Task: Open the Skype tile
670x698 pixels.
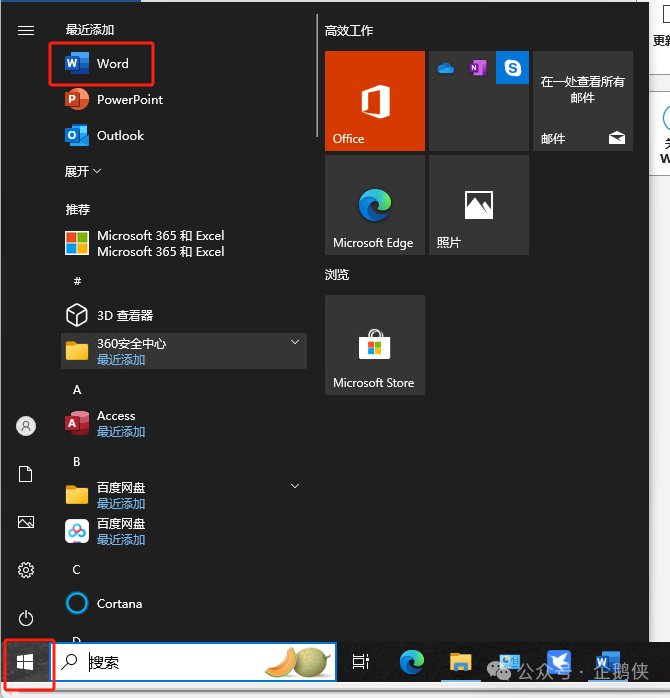Action: point(512,68)
